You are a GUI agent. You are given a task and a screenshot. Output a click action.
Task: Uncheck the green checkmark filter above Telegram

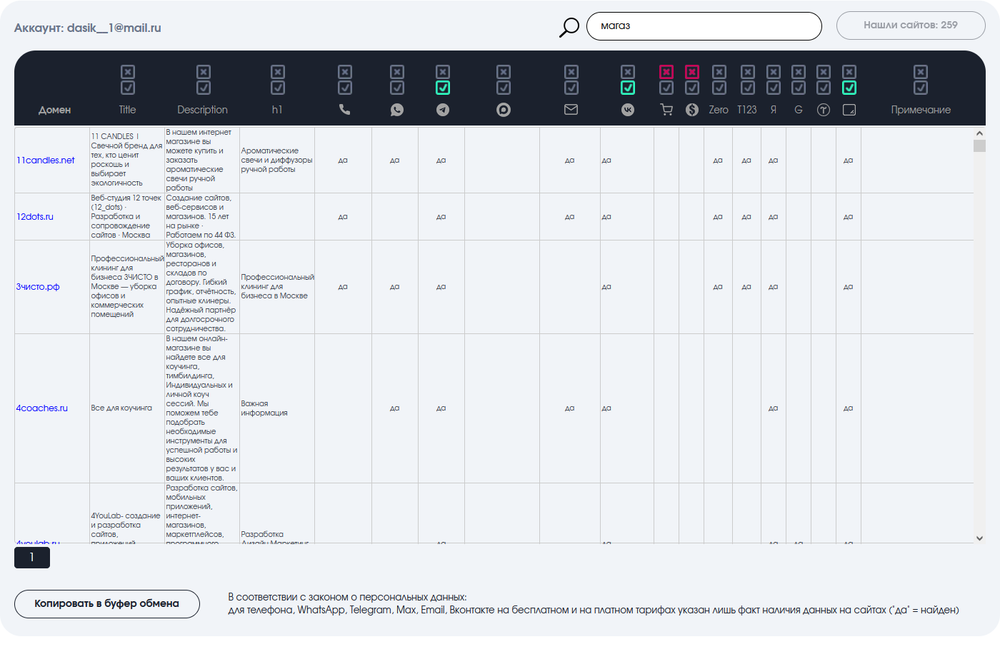pyautogui.click(x=443, y=88)
